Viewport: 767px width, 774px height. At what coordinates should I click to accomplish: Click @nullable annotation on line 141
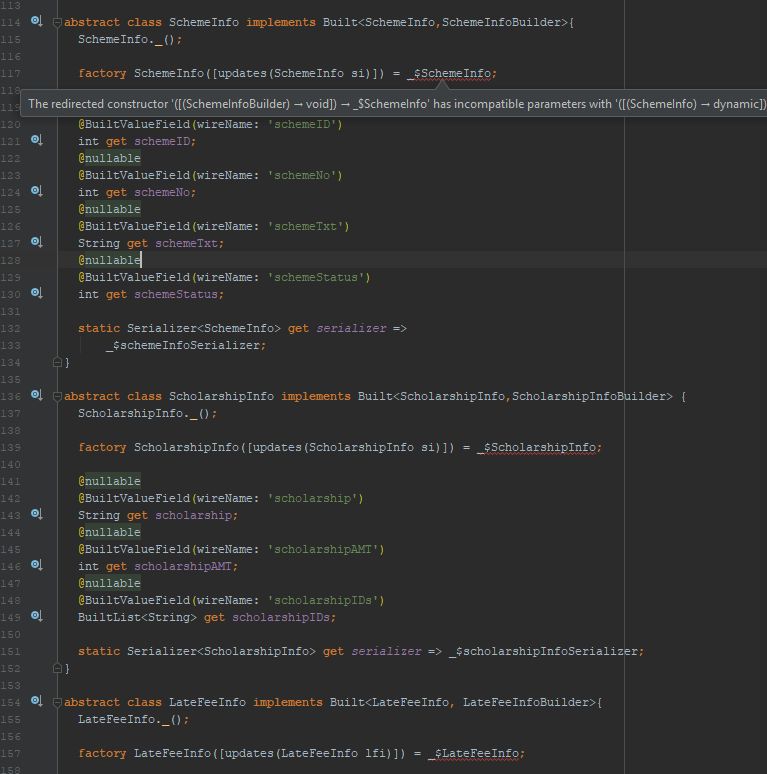tap(109, 481)
